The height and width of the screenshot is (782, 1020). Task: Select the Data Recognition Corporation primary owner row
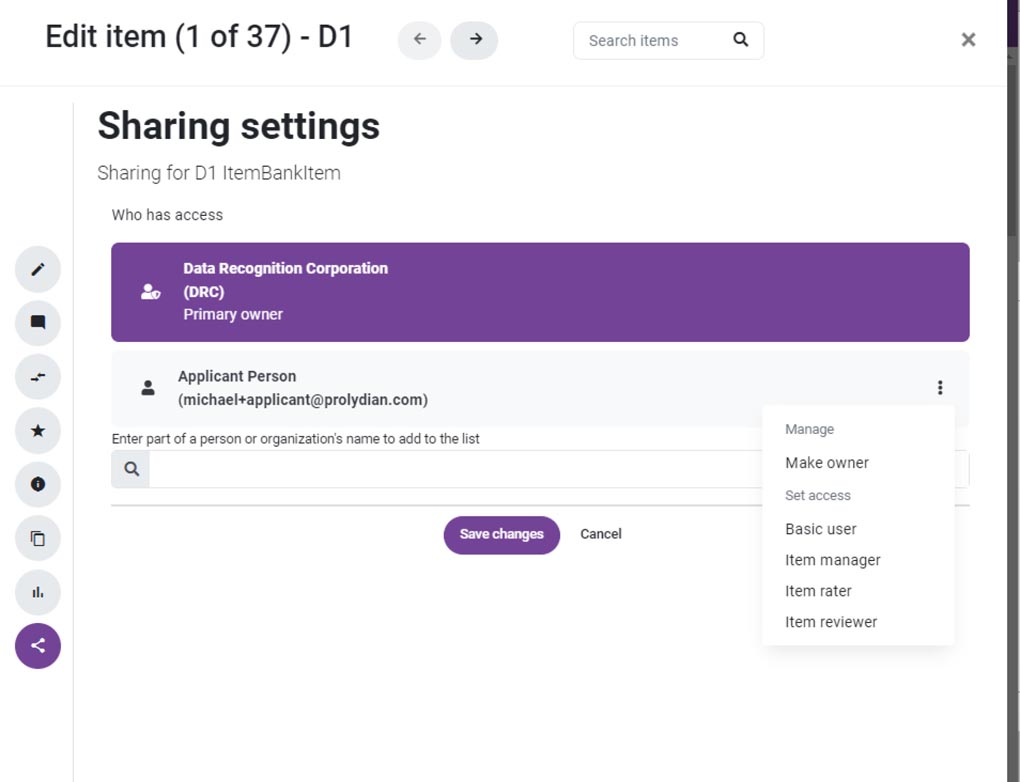point(540,292)
